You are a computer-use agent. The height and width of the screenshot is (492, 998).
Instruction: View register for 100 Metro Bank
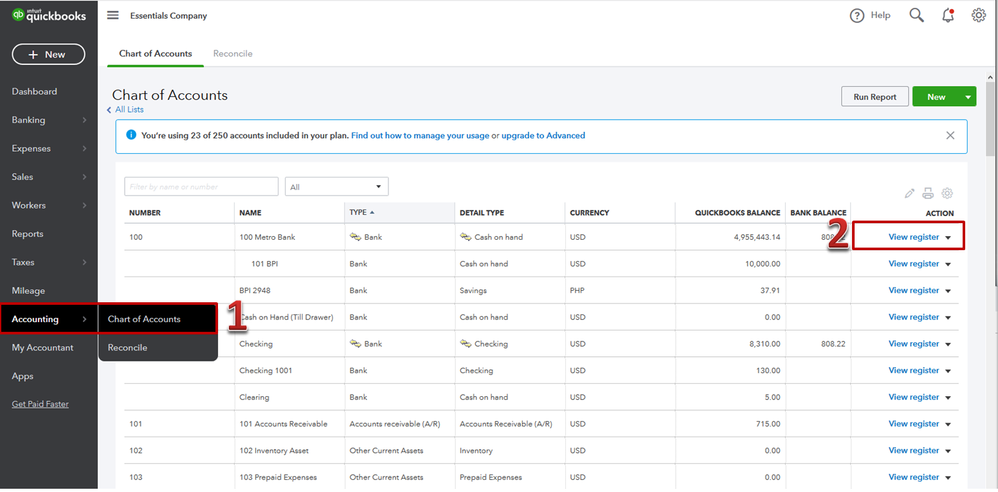pos(913,237)
